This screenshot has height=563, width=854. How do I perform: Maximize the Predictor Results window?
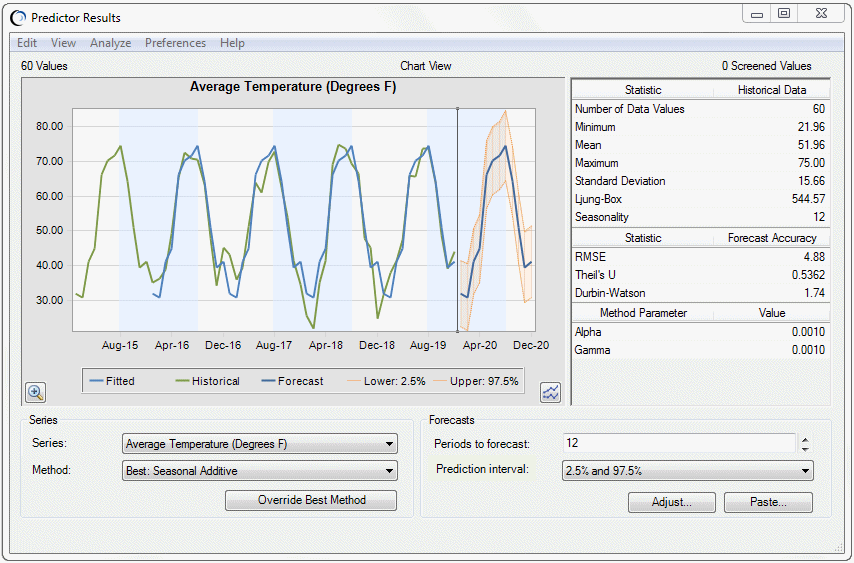[784, 13]
